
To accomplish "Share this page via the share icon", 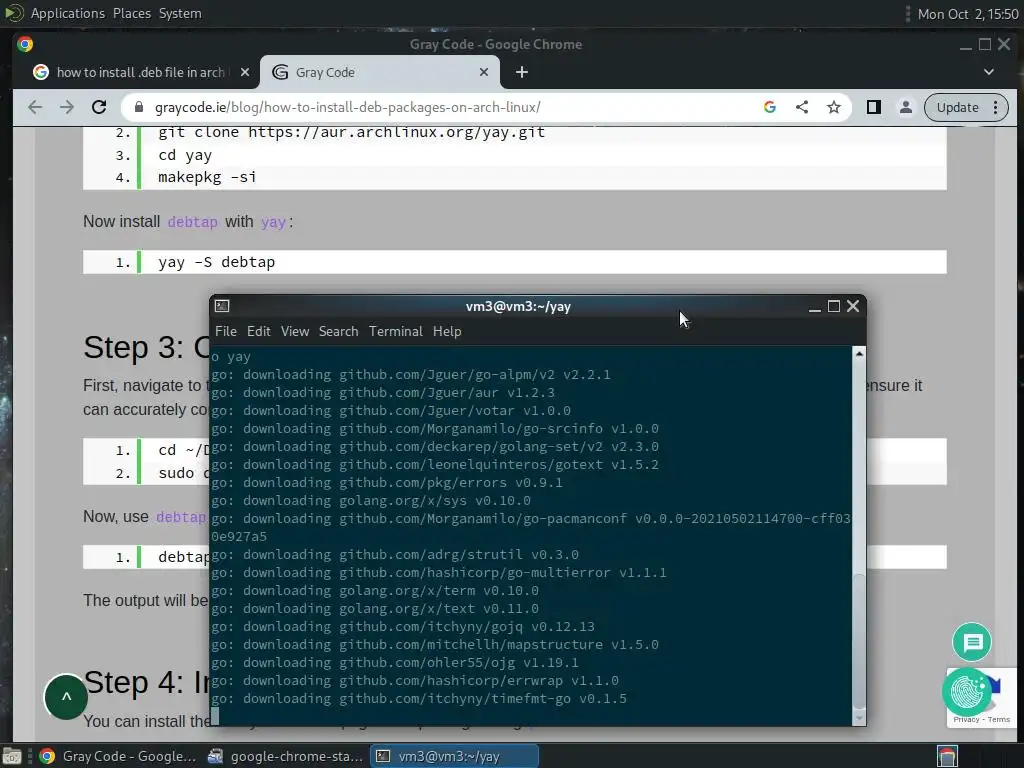I will click(x=802, y=107).
